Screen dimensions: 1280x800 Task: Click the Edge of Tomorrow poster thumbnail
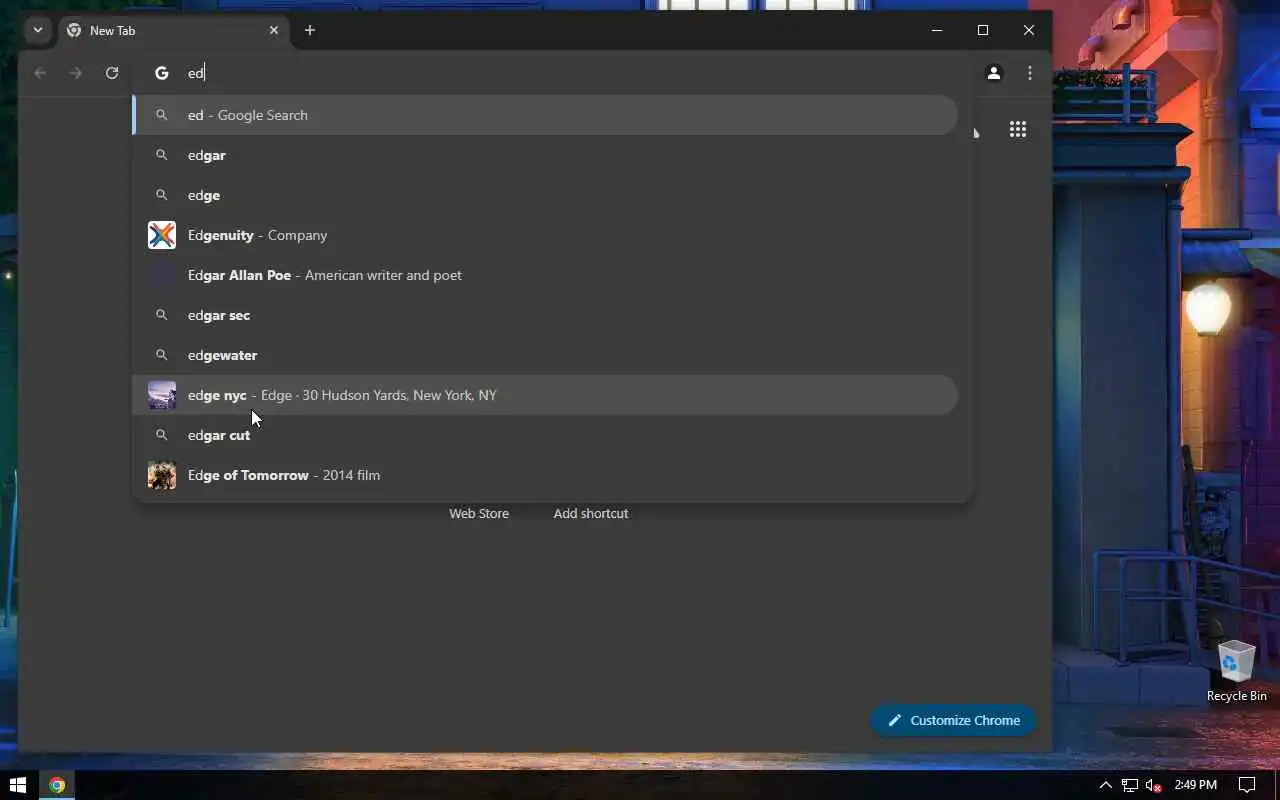162,475
